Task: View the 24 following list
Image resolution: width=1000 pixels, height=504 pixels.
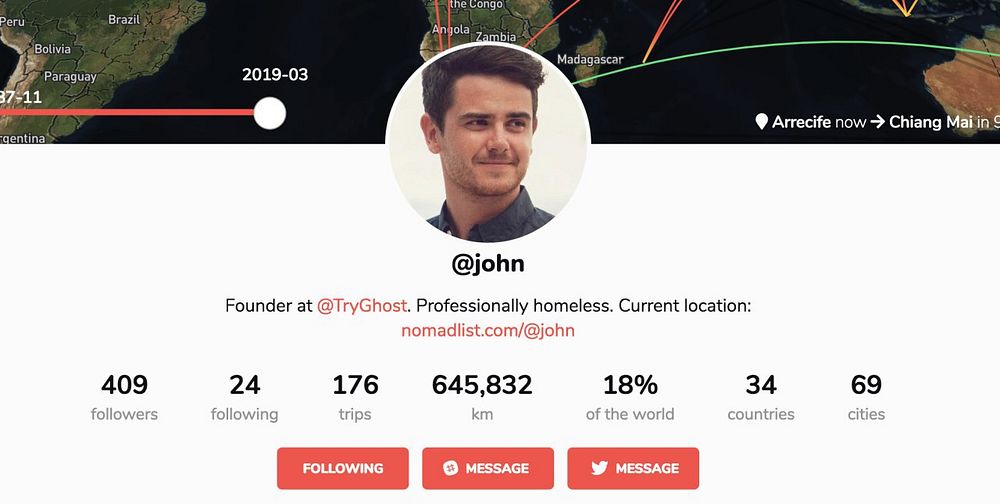Action: pos(244,398)
